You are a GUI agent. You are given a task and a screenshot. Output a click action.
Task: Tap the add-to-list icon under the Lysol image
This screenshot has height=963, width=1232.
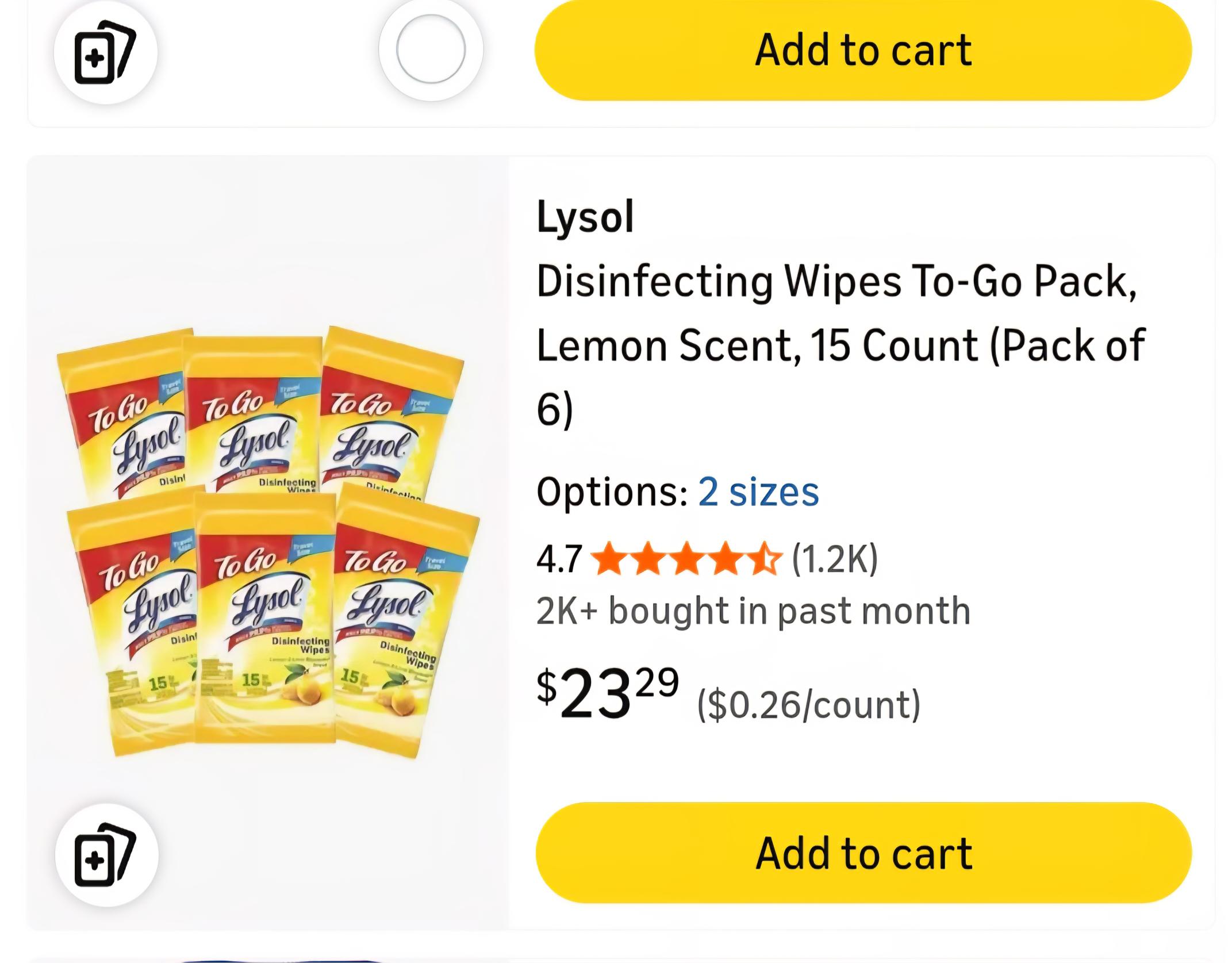106,855
